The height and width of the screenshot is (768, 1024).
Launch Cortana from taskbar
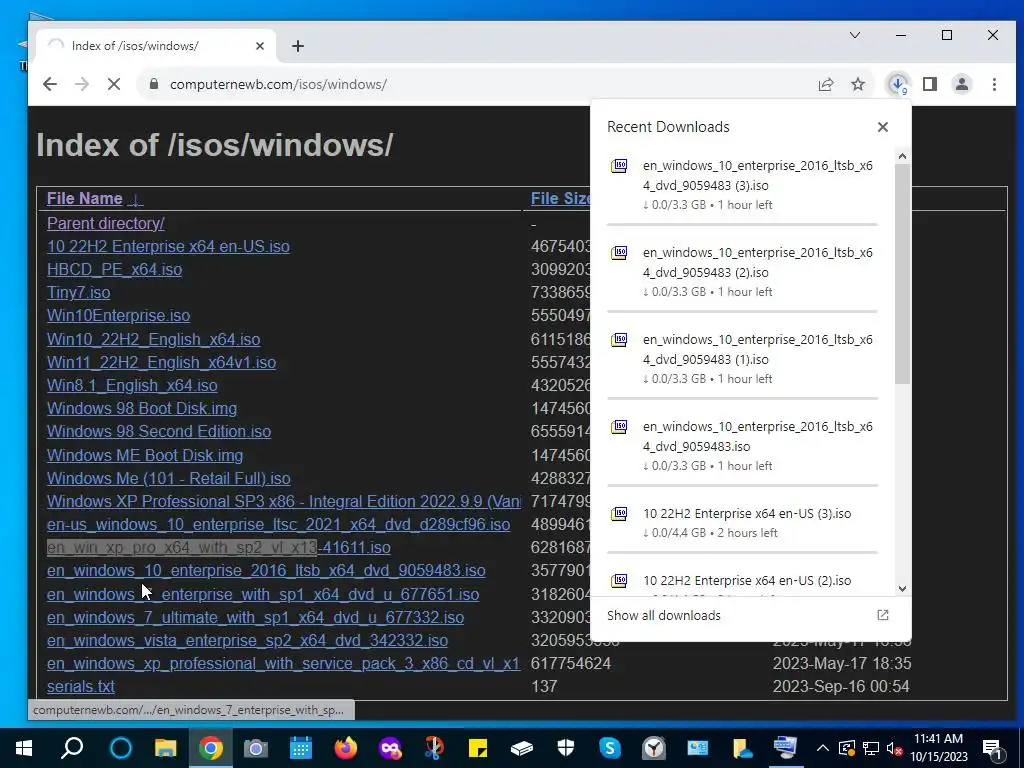click(121, 748)
